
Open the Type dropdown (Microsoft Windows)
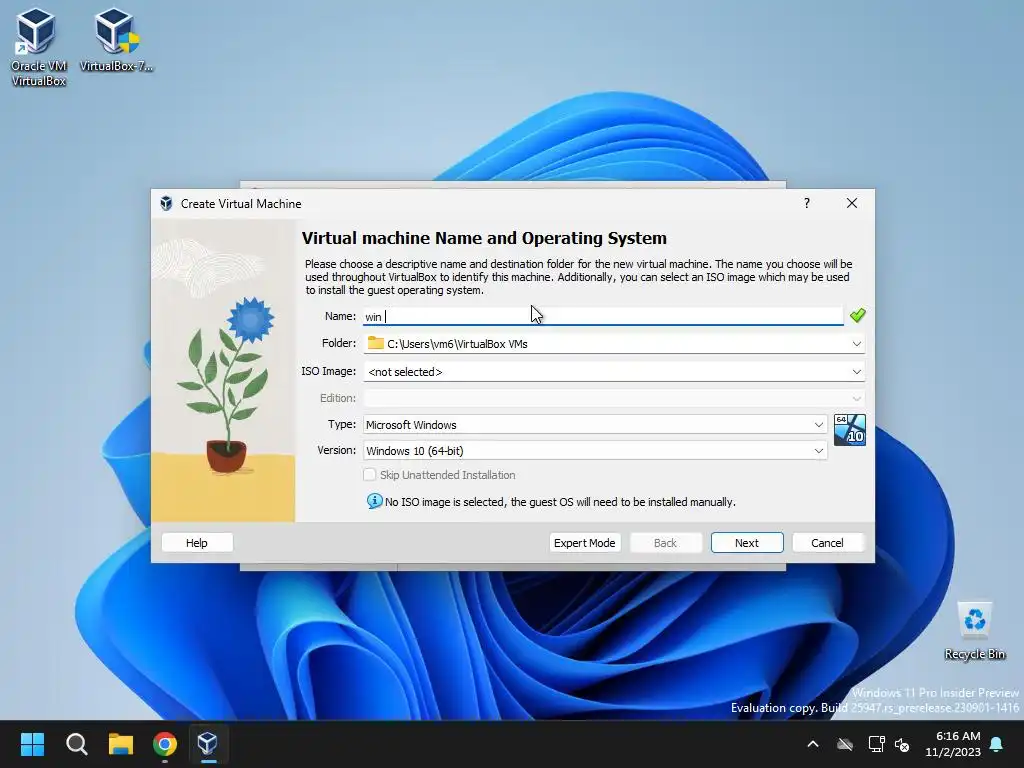[x=595, y=424]
